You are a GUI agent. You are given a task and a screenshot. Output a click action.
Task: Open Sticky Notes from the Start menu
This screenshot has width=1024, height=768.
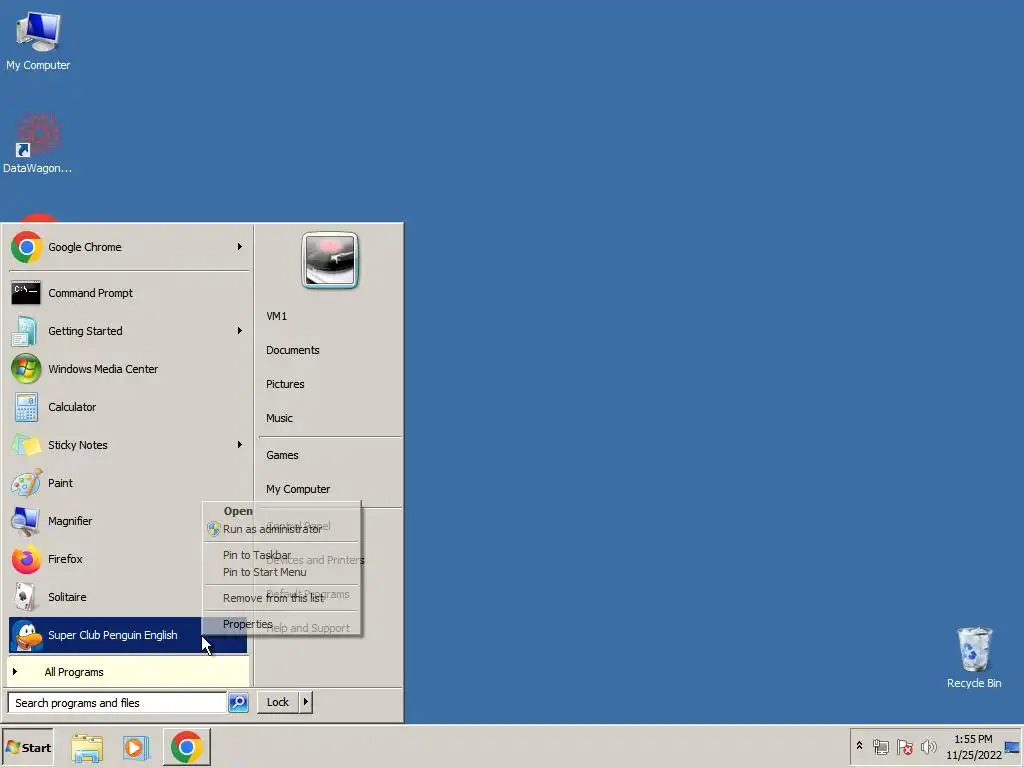(x=128, y=445)
